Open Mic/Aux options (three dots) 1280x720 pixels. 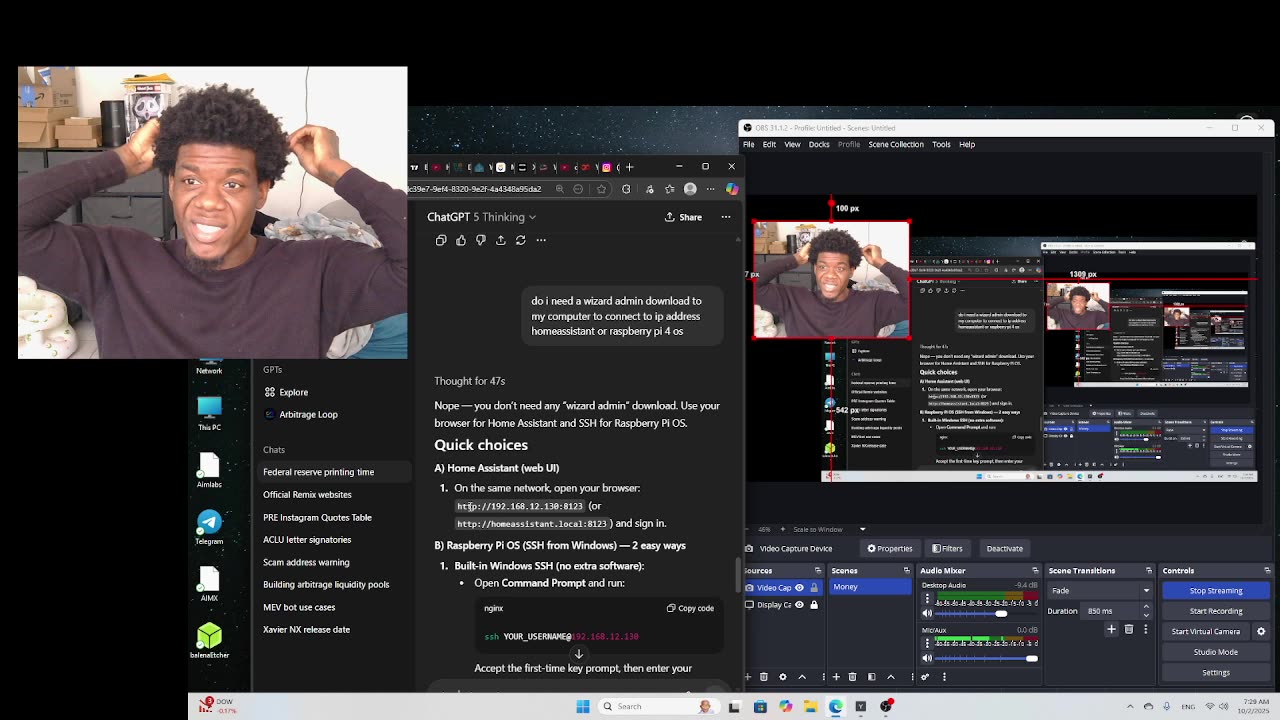pyautogui.click(x=927, y=644)
